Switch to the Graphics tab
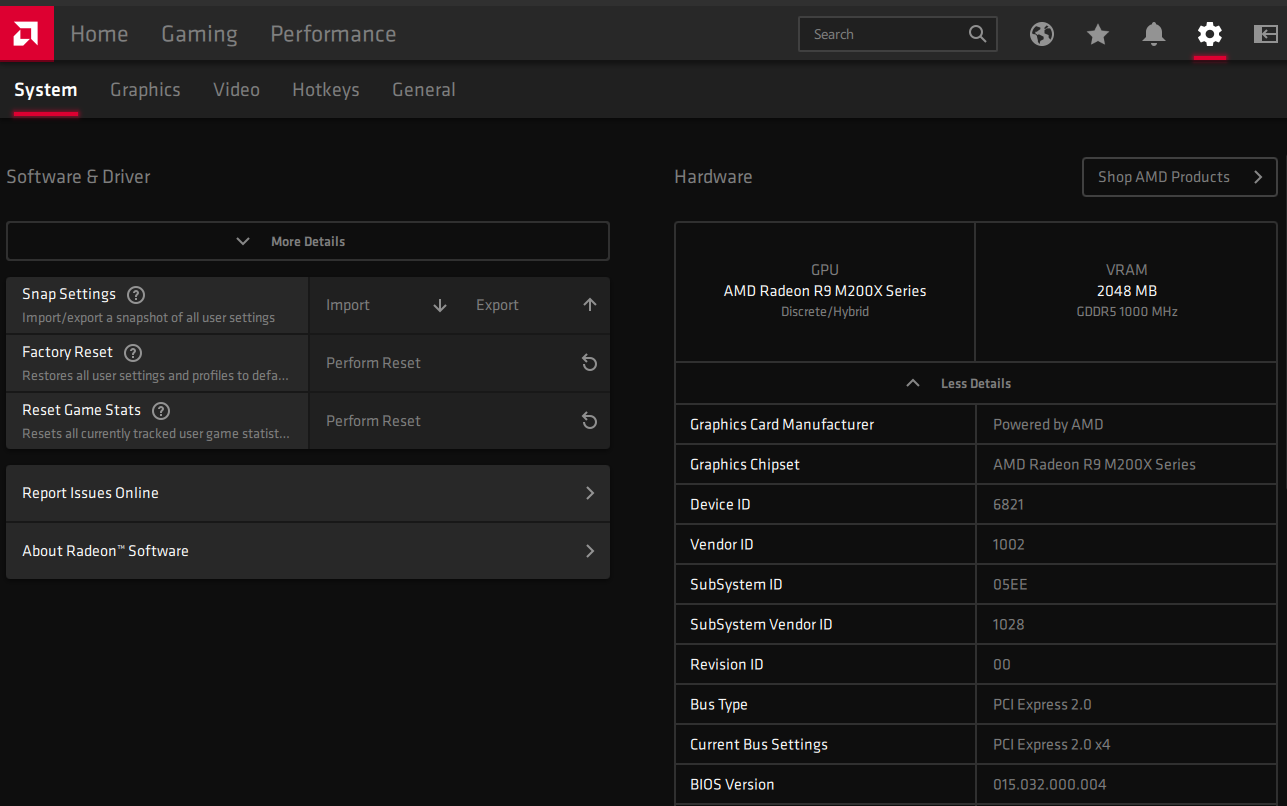This screenshot has height=806, width=1287. pos(145,90)
